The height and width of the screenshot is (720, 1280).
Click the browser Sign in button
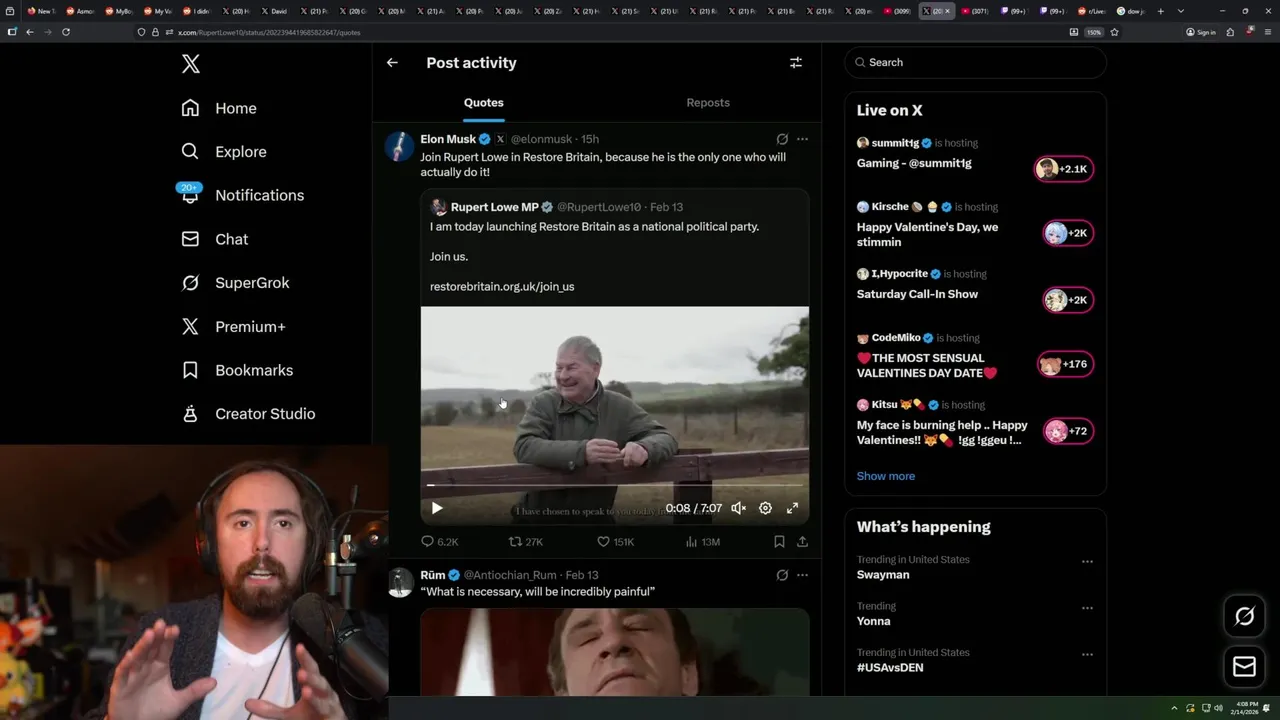pos(1201,32)
